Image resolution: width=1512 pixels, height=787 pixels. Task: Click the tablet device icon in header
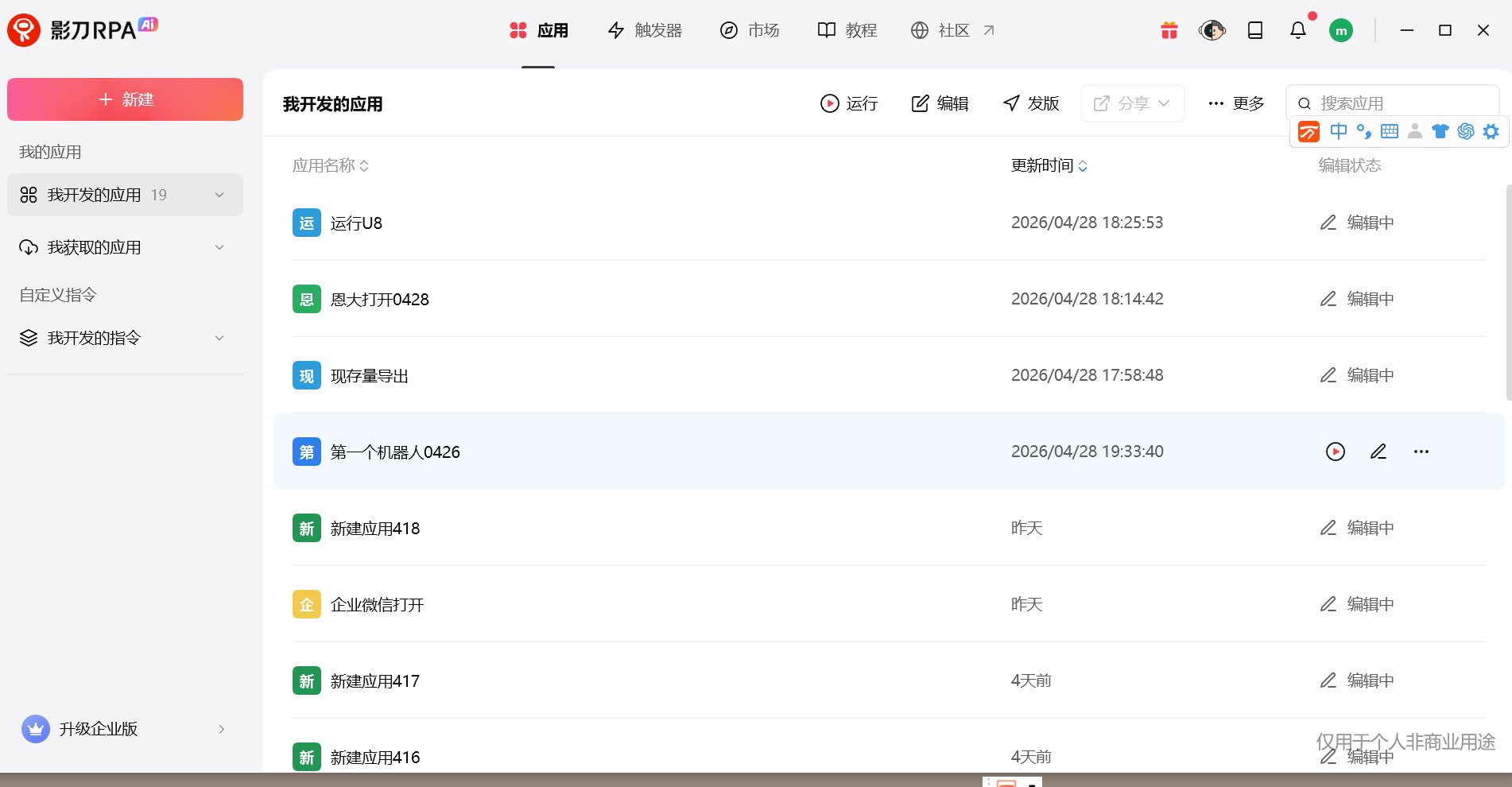point(1255,30)
